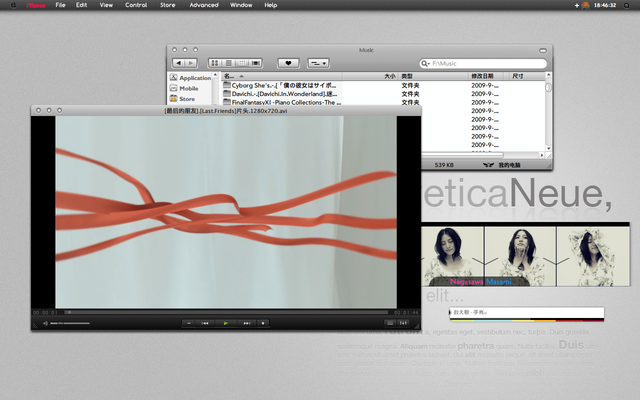The height and width of the screenshot is (400, 640).
Task: Click the vertical scrollbar down arrow in file list
Action: pyautogui.click(x=548, y=149)
